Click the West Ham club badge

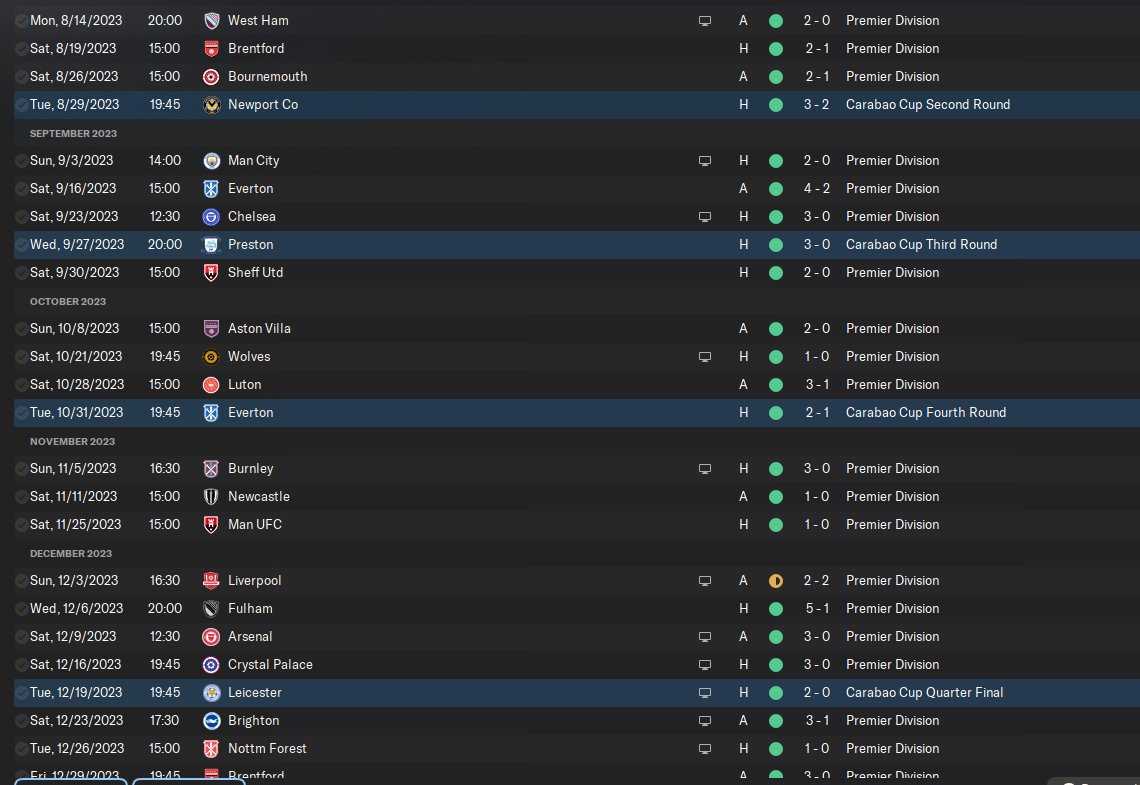(x=211, y=20)
